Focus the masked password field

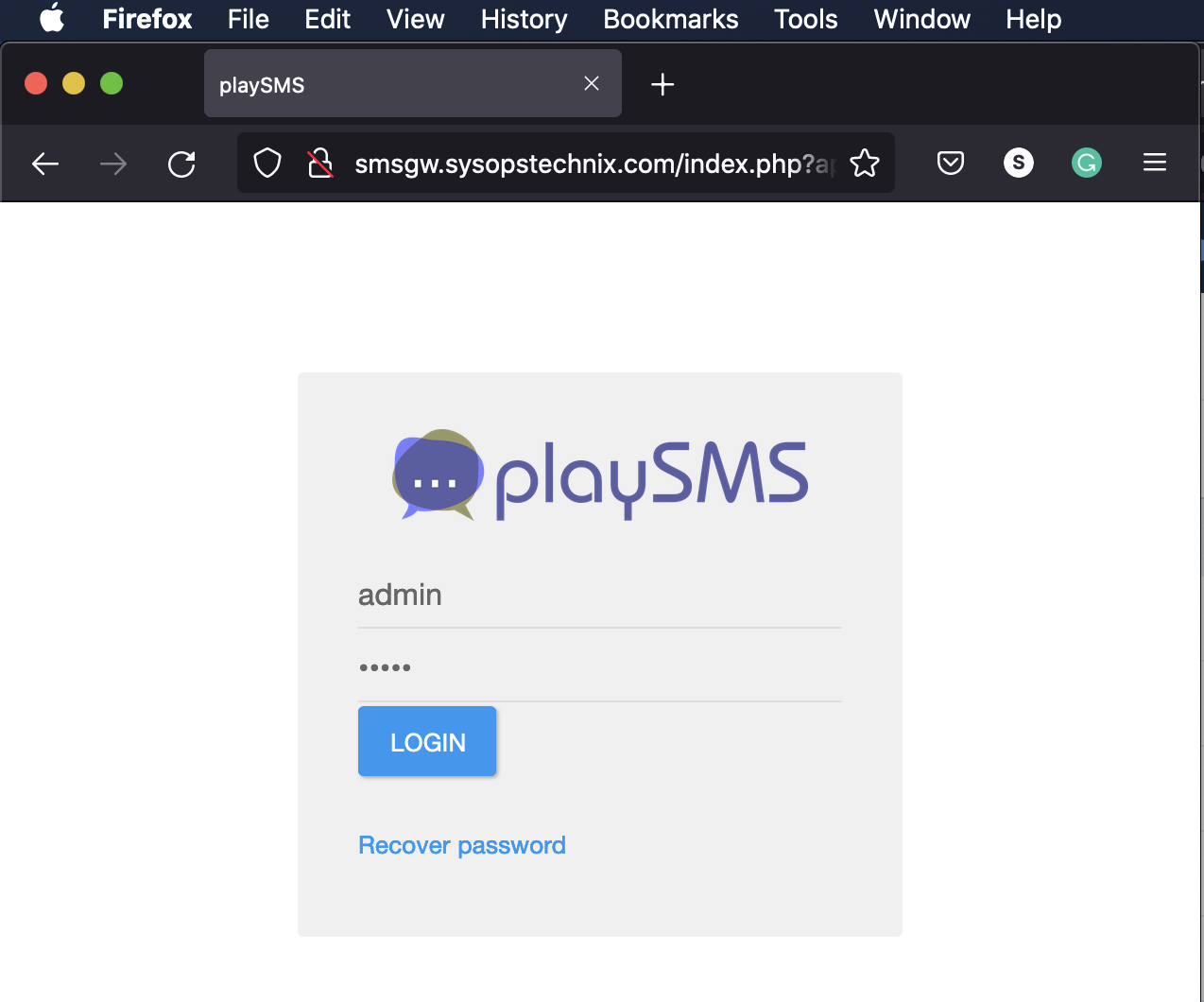click(600, 668)
